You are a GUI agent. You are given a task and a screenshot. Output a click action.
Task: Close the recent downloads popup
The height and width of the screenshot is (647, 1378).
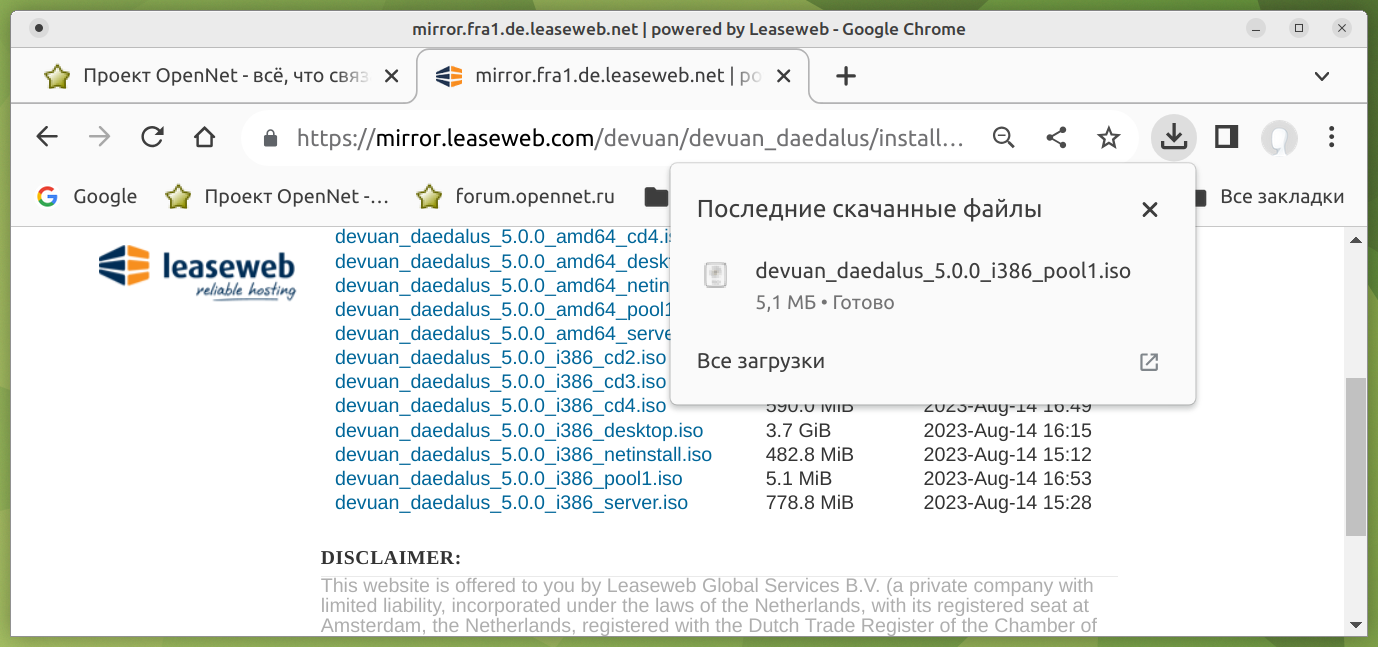[1150, 210]
